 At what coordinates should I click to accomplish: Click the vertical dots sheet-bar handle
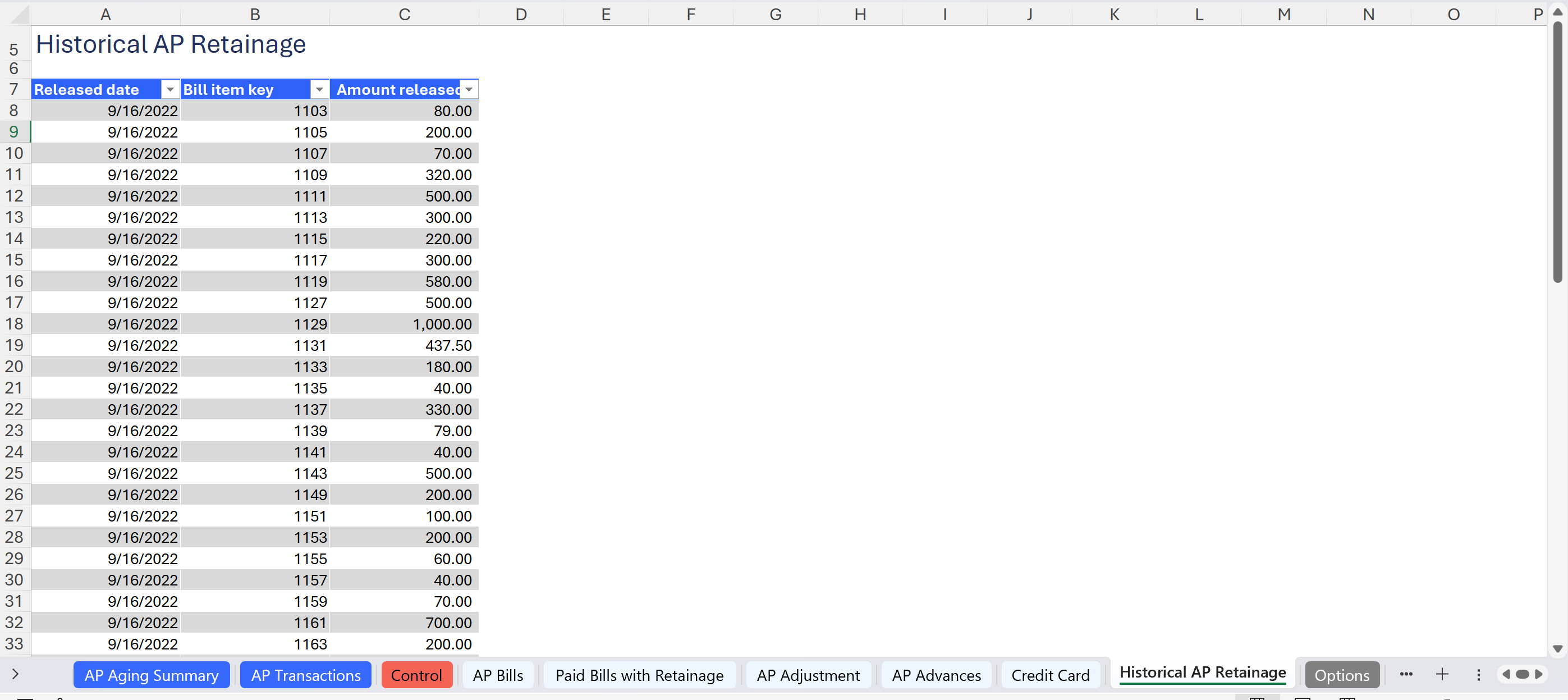tap(1478, 674)
